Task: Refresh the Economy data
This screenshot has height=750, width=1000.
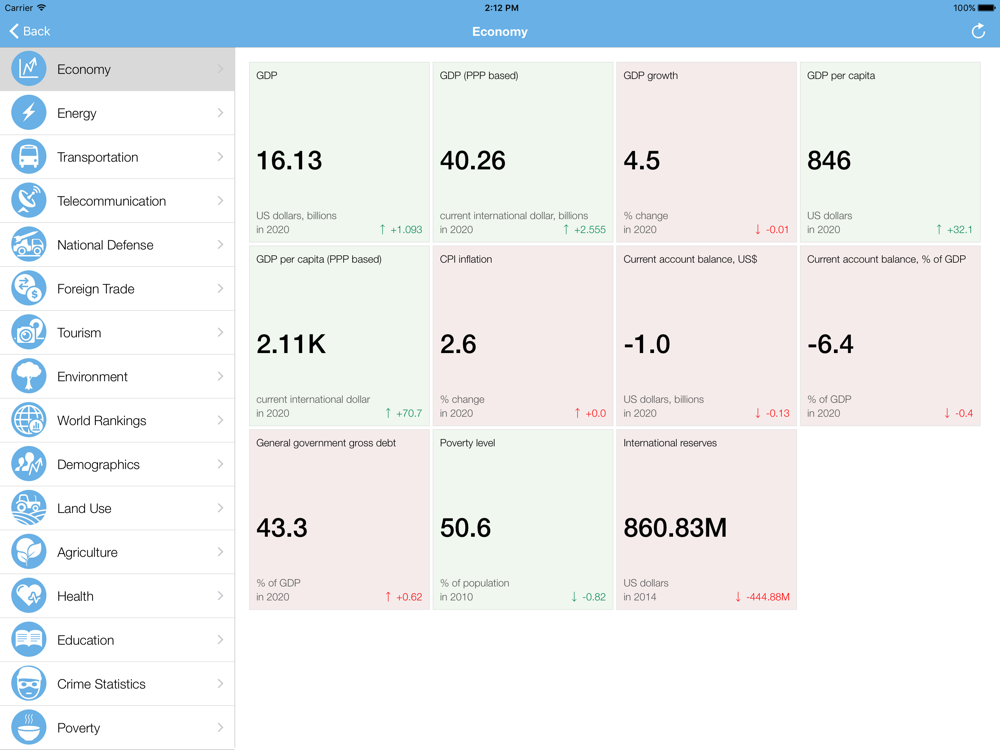Action: [978, 31]
